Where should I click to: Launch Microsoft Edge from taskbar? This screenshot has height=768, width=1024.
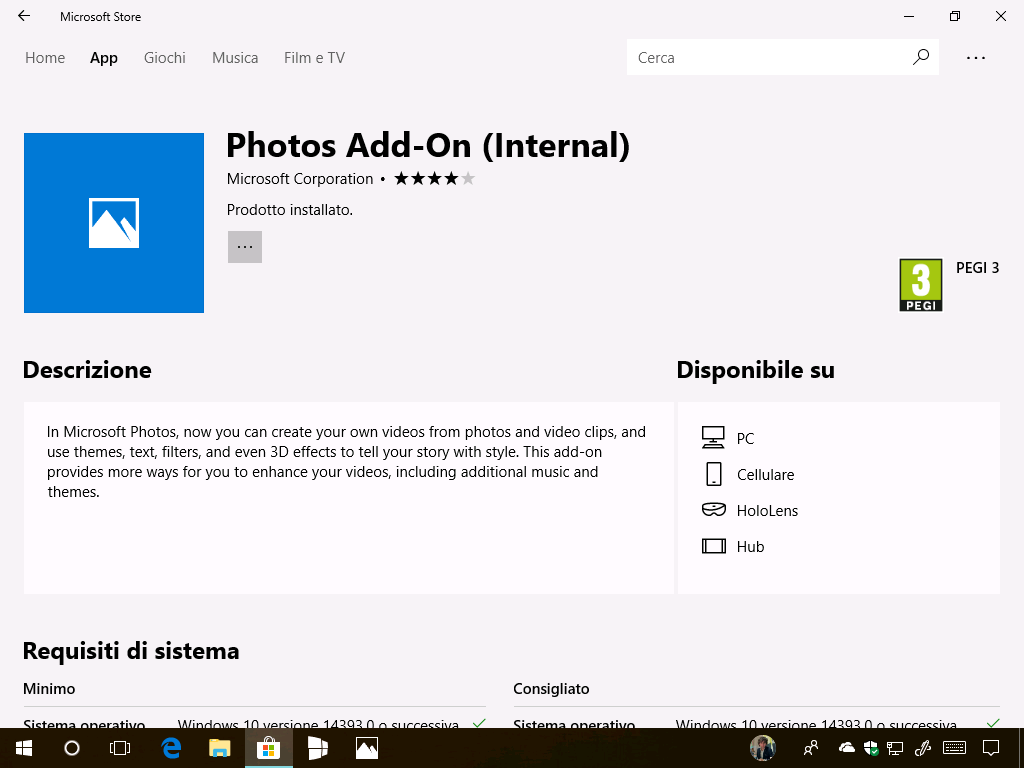171,748
